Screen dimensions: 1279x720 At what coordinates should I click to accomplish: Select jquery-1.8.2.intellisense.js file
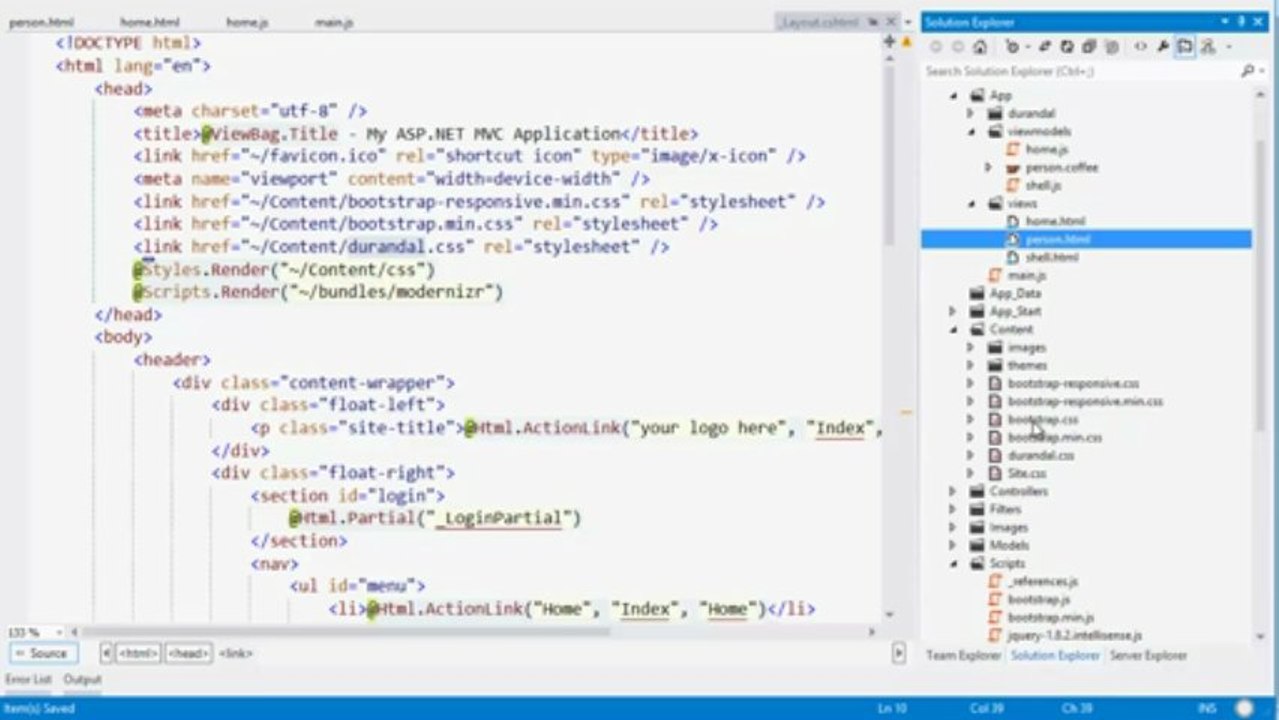[x=1074, y=636]
